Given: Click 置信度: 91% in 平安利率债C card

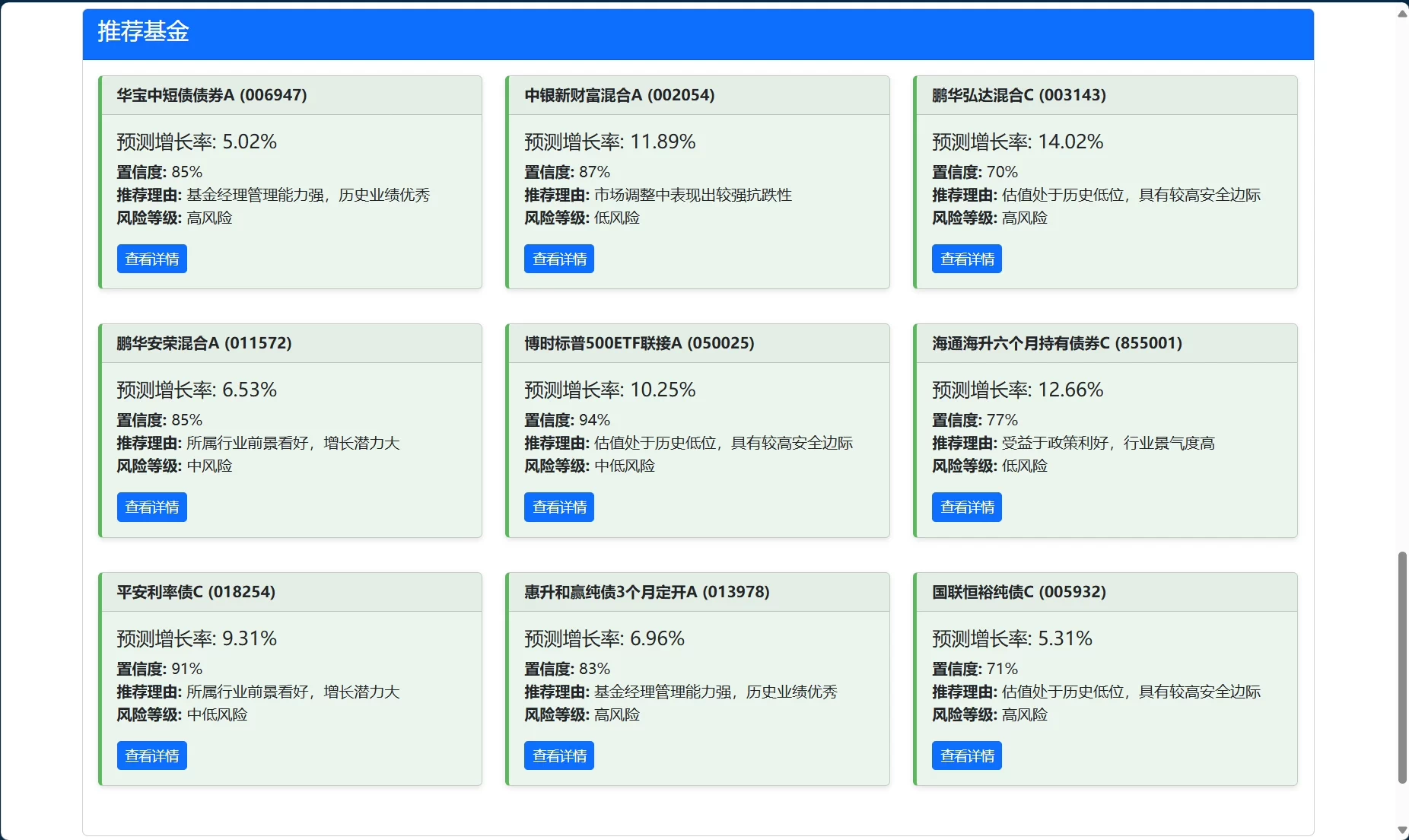Looking at the screenshot, I should coord(159,669).
